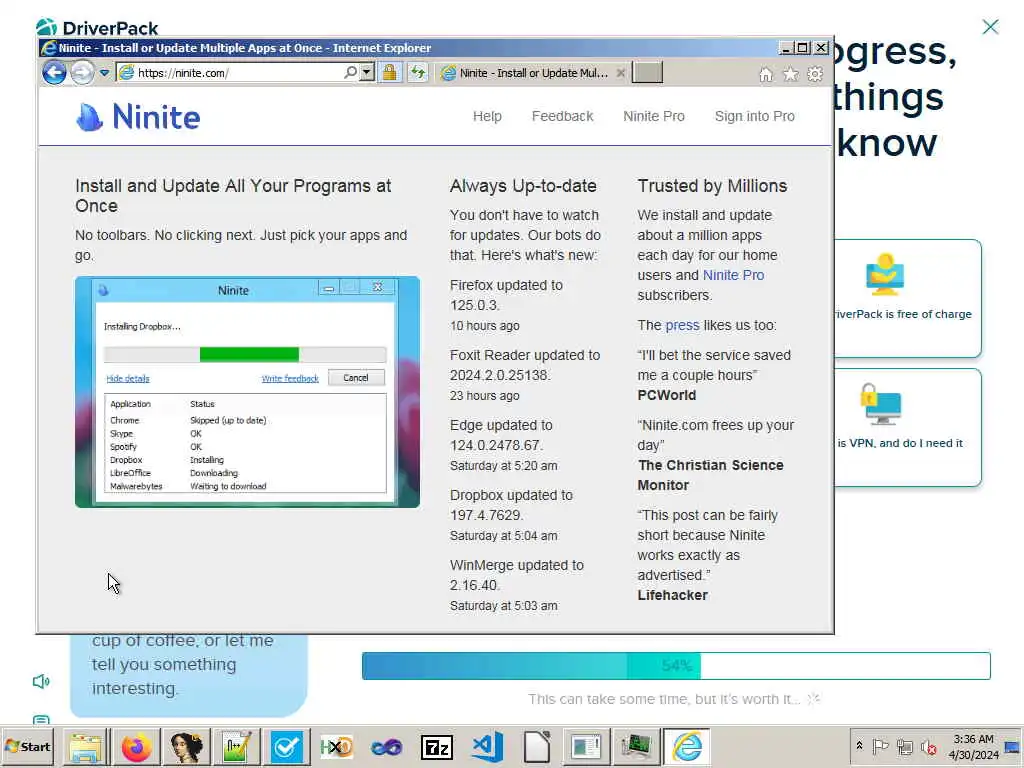The image size is (1024, 768).
Task: Go to the home page via the house icon
Action: [765, 74]
